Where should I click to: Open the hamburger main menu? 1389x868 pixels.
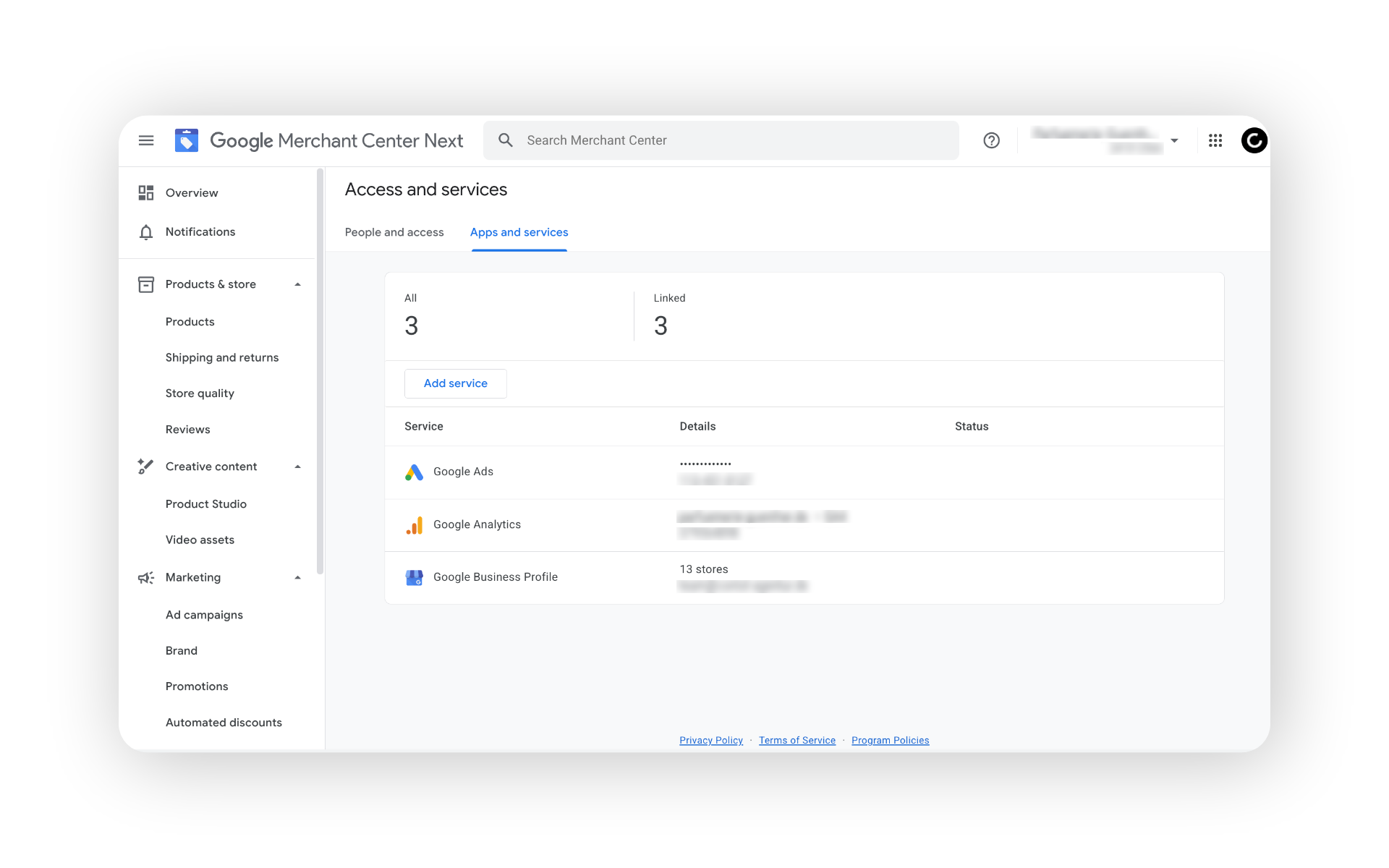click(x=146, y=140)
